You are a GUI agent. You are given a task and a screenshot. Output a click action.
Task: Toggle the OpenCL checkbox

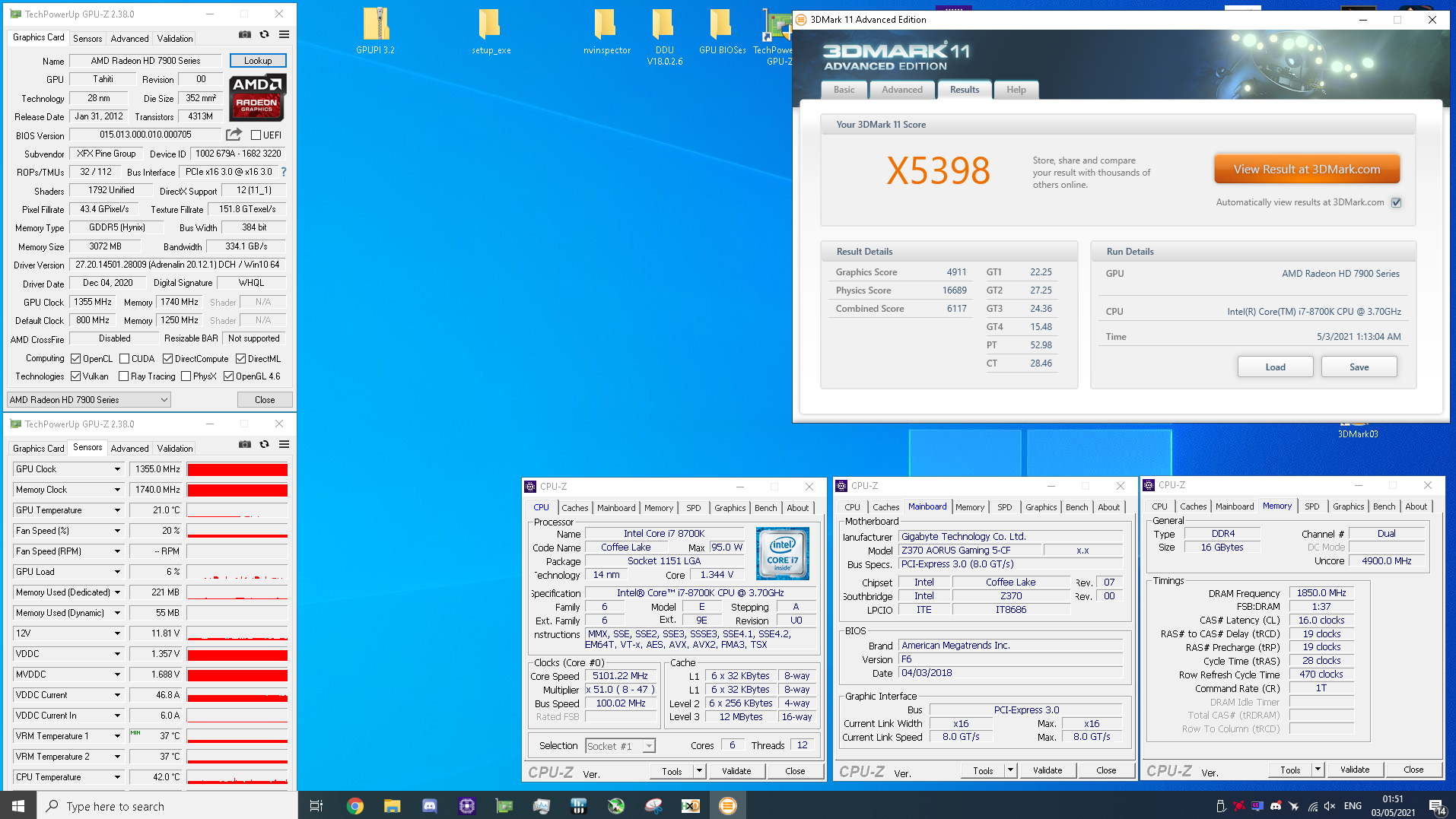(x=75, y=359)
